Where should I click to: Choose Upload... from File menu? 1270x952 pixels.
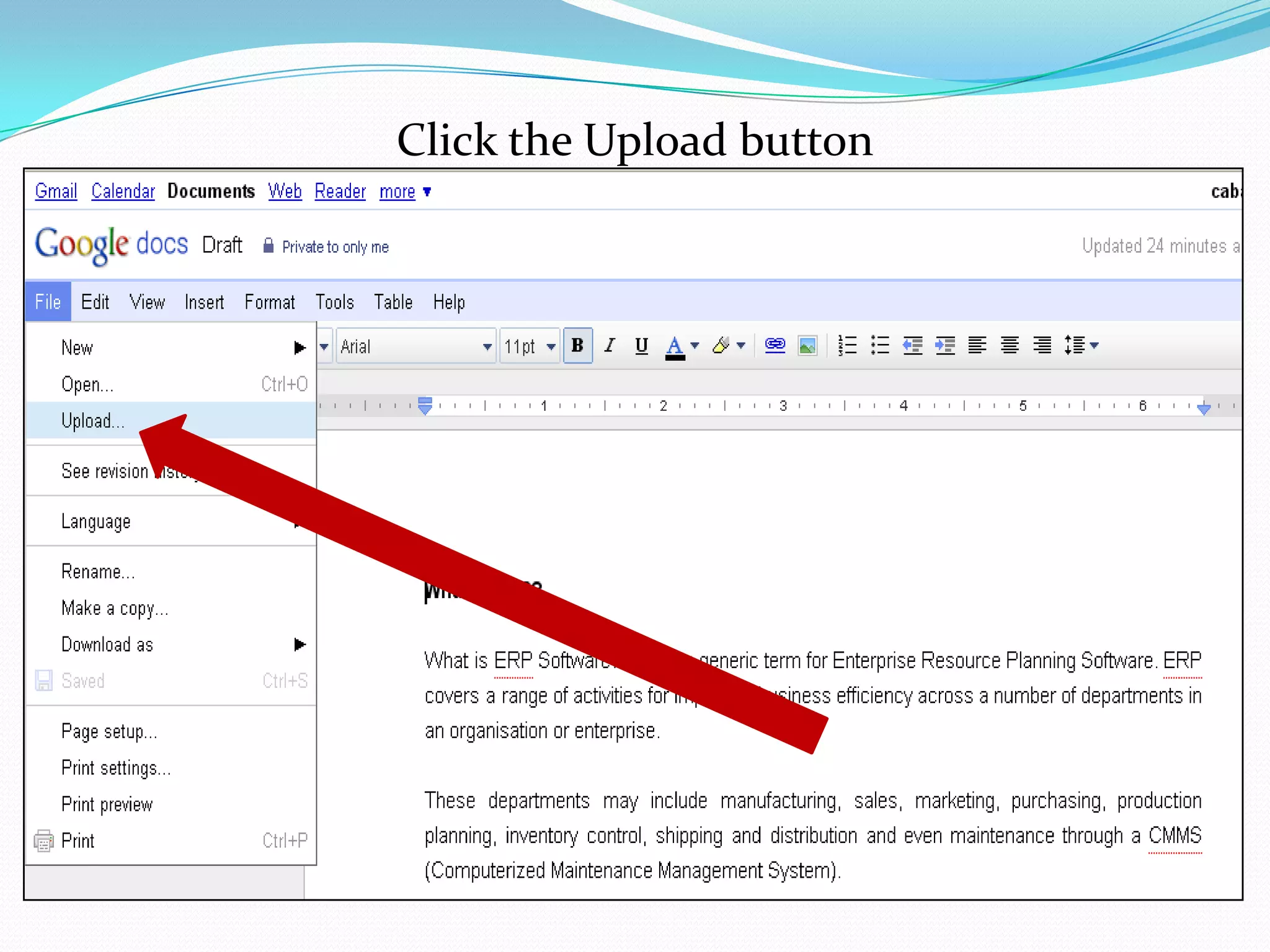pos(171,421)
